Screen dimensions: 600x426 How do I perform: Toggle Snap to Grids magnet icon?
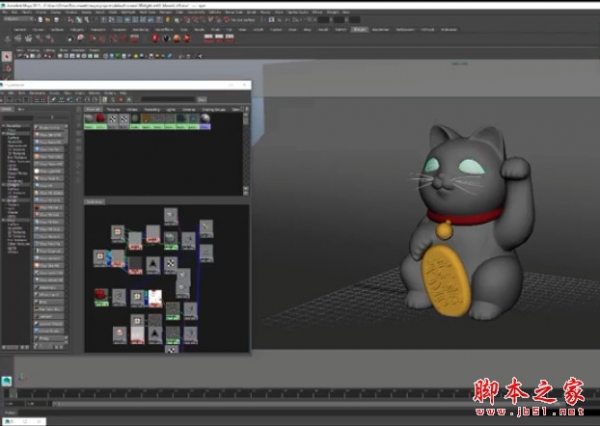(187, 20)
